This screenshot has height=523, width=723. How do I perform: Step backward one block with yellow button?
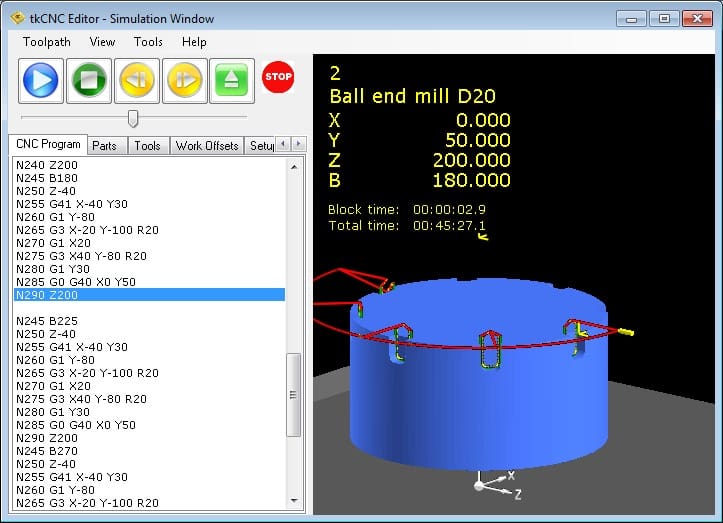(x=136, y=81)
